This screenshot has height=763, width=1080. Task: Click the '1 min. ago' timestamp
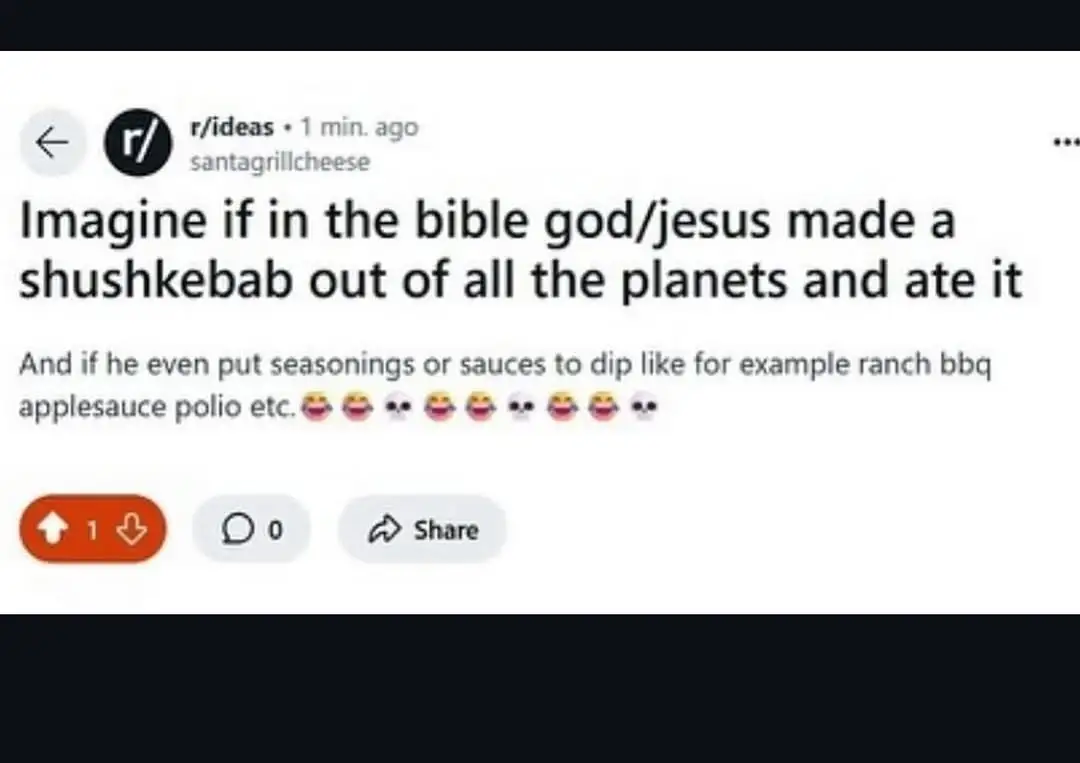[x=359, y=128]
